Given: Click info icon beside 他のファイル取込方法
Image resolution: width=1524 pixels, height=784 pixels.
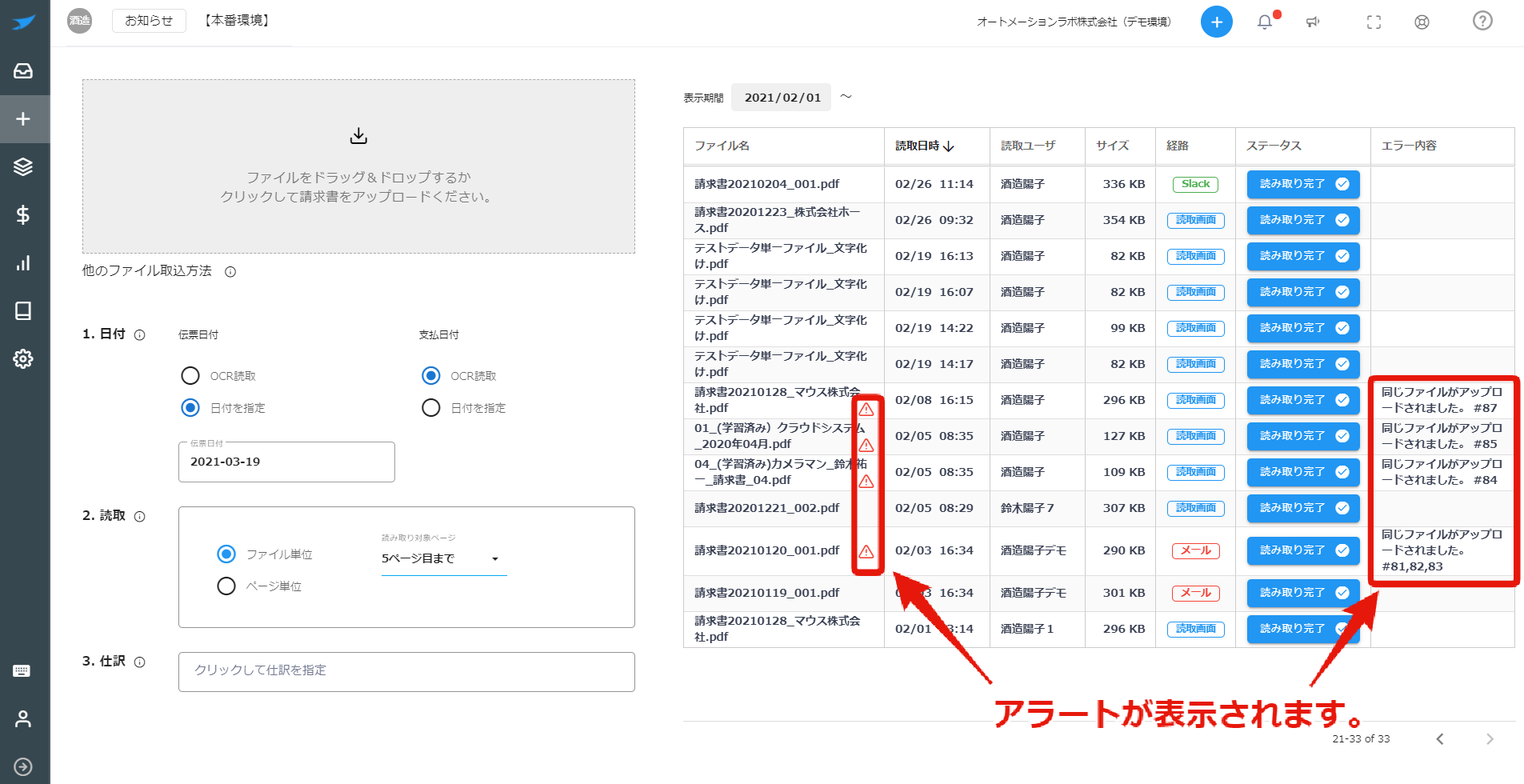Looking at the screenshot, I should tap(230, 272).
